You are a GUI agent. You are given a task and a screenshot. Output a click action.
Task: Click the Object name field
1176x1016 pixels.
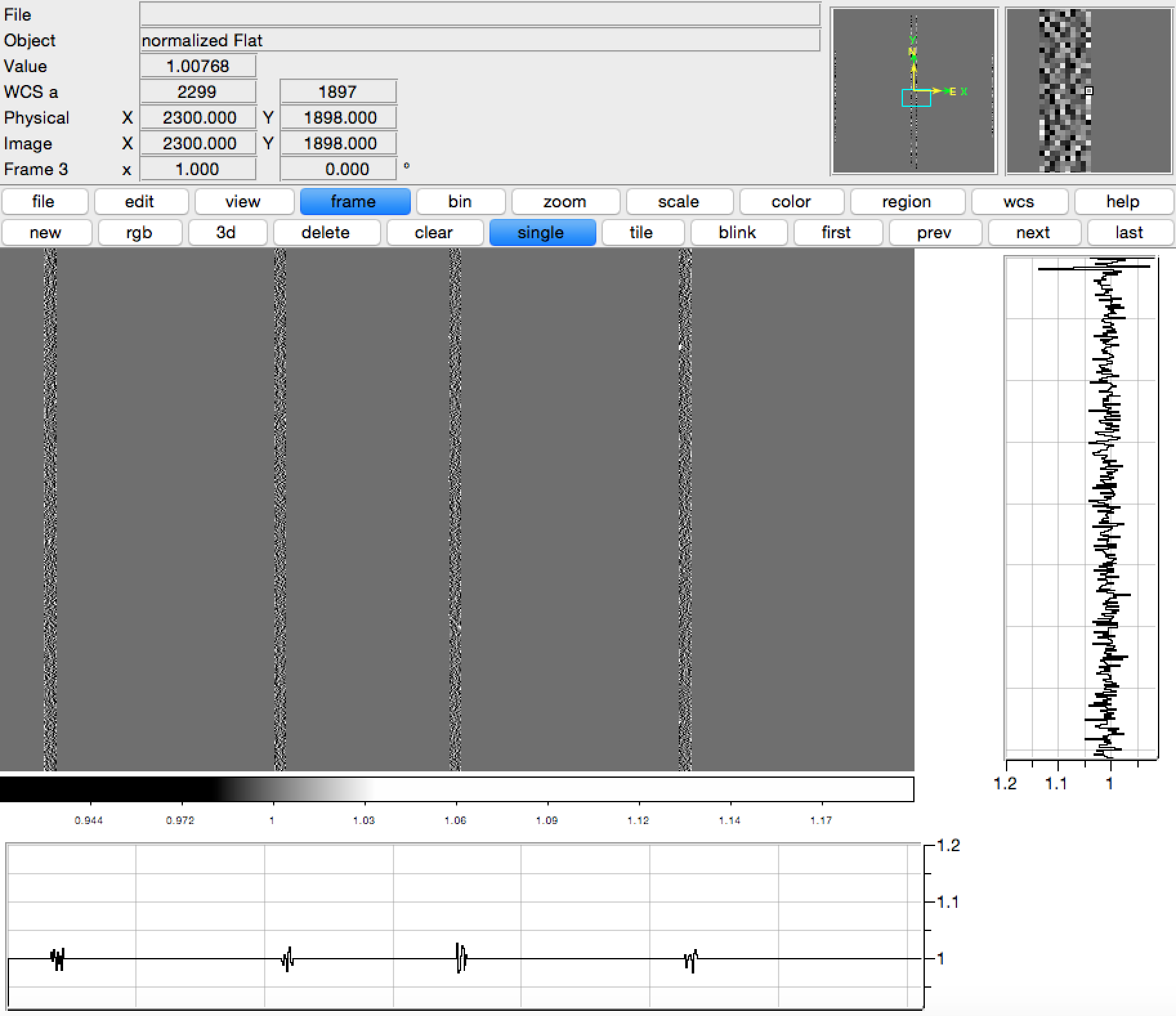pos(479,41)
